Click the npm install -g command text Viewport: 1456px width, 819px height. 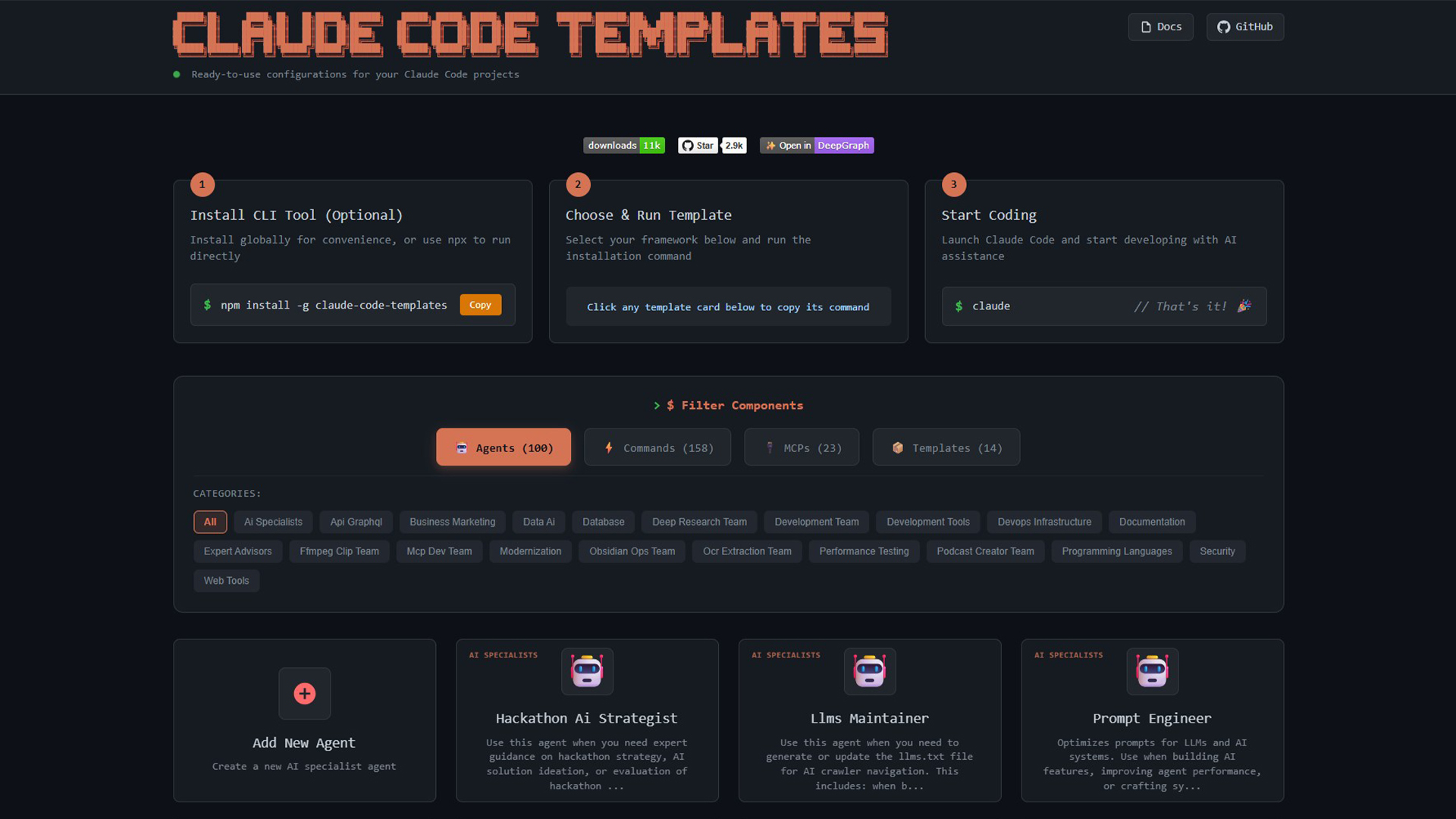pyautogui.click(x=334, y=305)
